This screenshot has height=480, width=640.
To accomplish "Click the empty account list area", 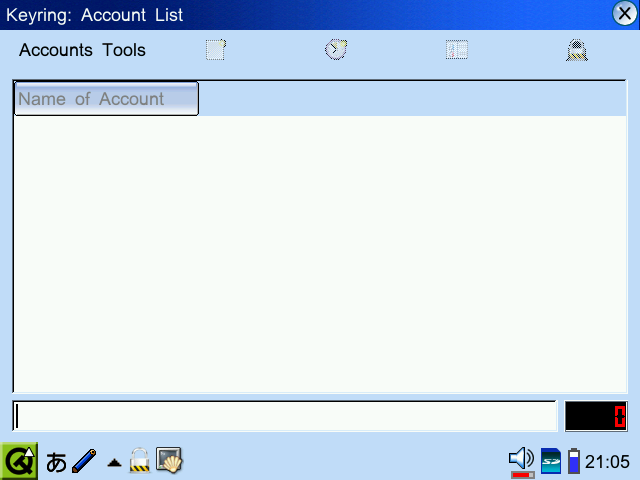I will 320,250.
